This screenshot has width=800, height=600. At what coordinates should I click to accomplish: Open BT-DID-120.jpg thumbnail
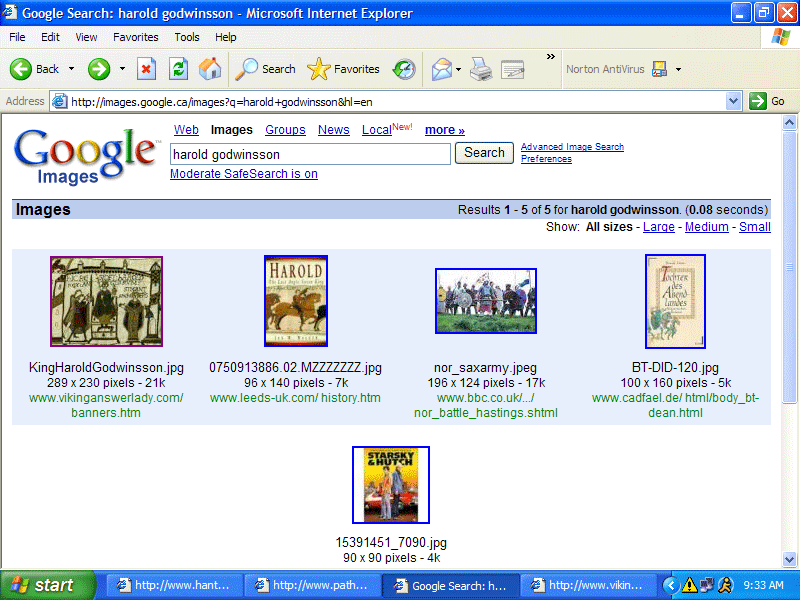675,302
